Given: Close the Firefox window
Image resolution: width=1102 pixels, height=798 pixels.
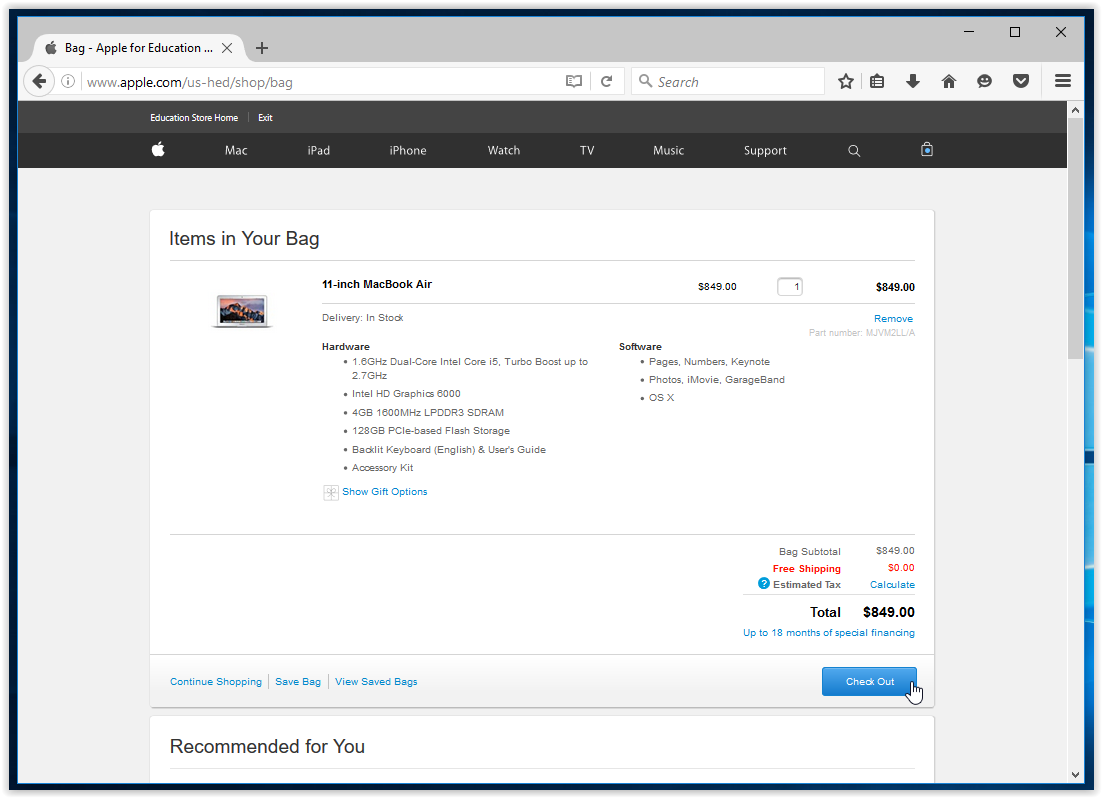Looking at the screenshot, I should click(x=1061, y=32).
